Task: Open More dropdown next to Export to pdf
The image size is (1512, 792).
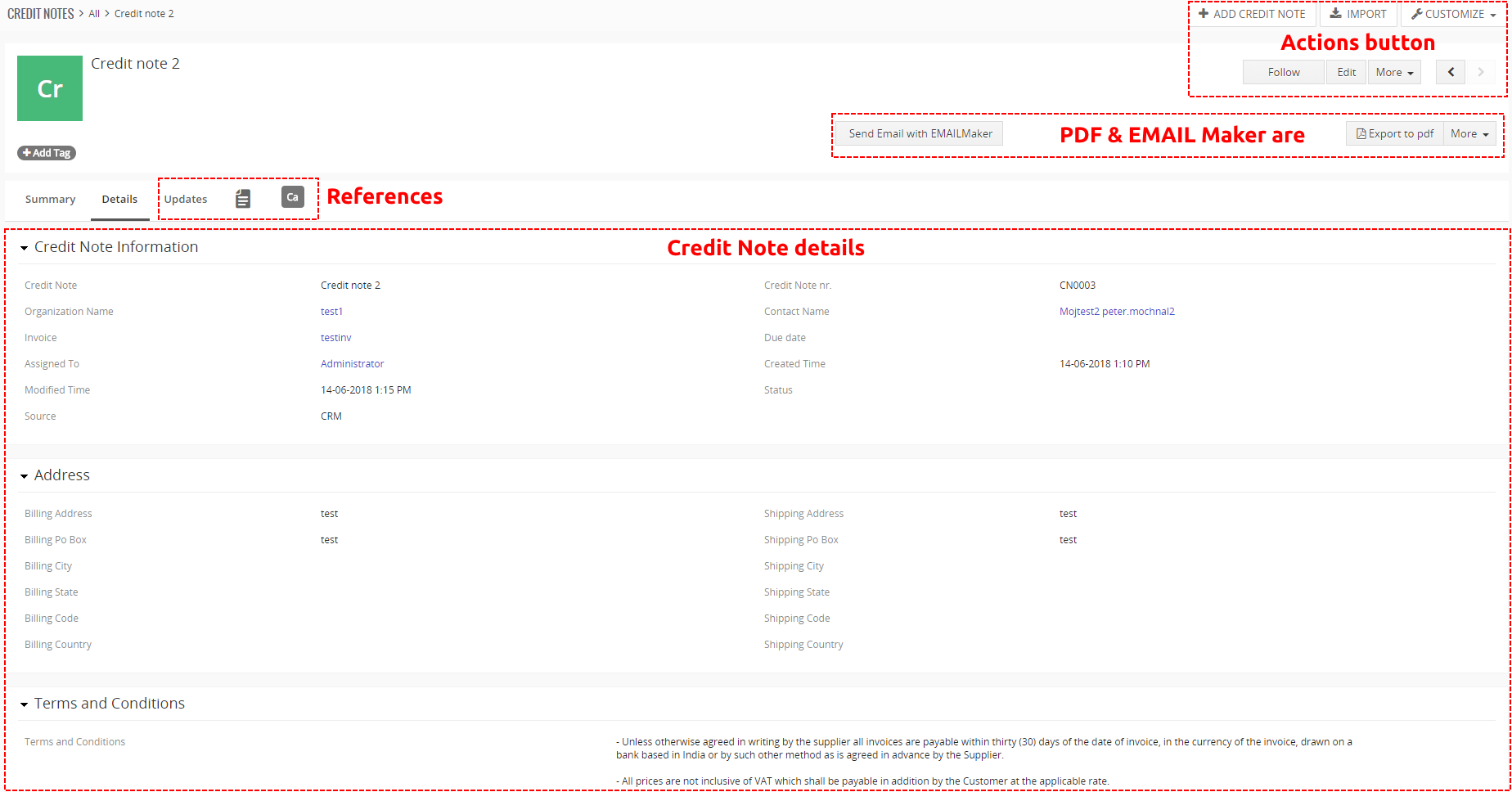Action: (1469, 133)
